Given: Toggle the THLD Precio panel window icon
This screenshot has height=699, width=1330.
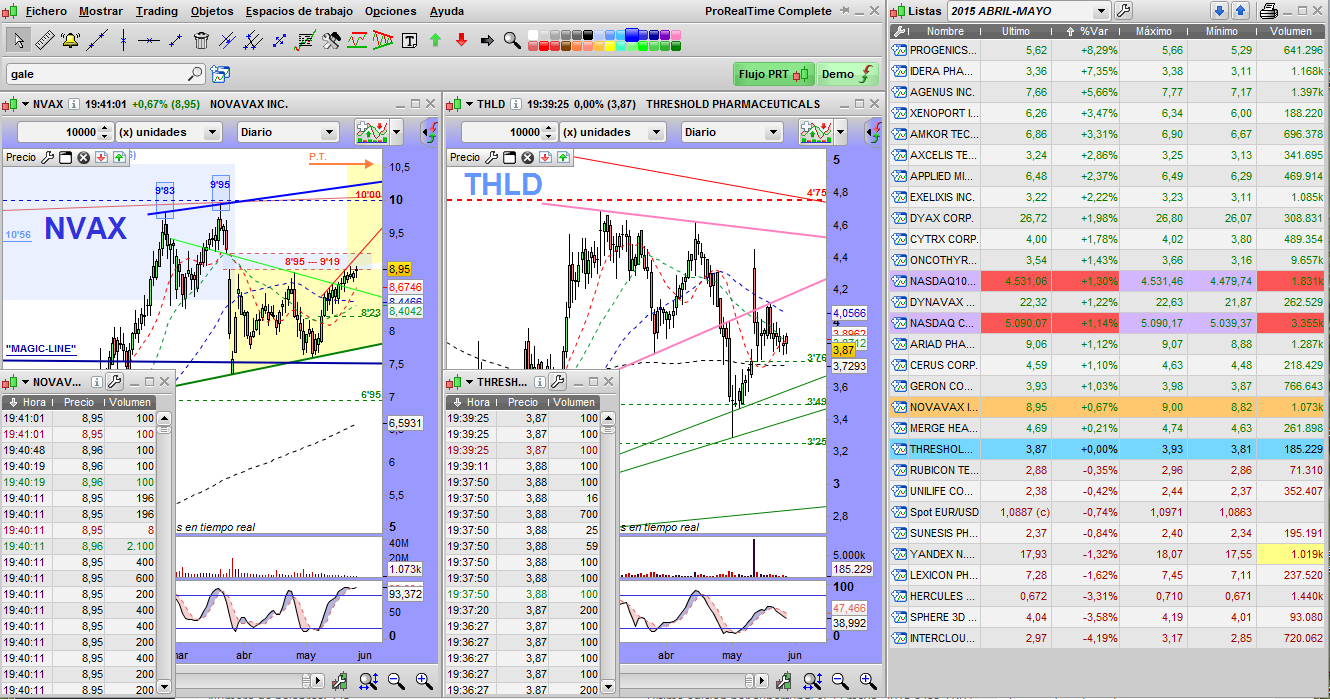Looking at the screenshot, I should pyautogui.click(x=510, y=157).
